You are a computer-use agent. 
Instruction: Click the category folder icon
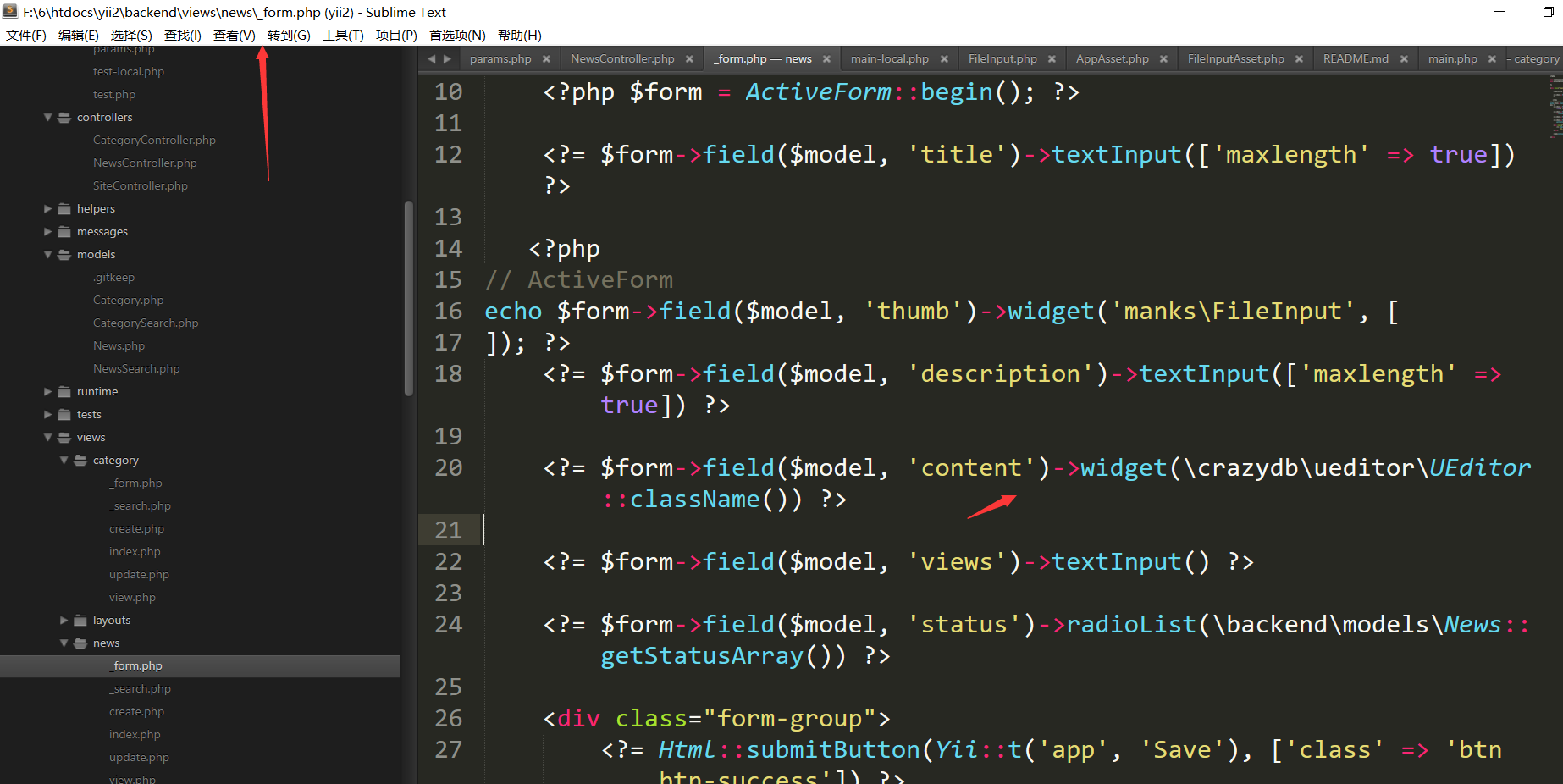tap(80, 461)
